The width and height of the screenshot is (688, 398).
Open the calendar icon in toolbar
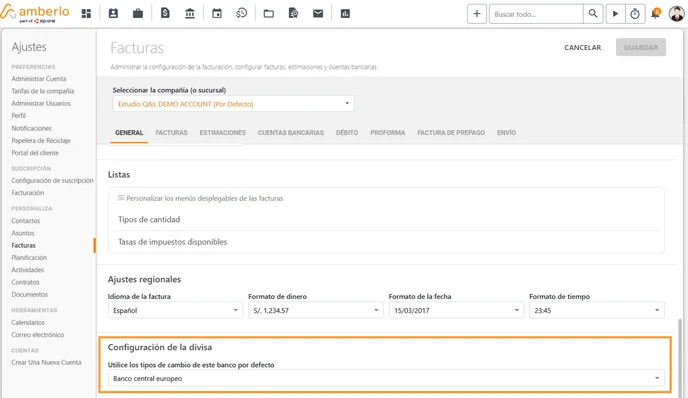click(x=217, y=14)
